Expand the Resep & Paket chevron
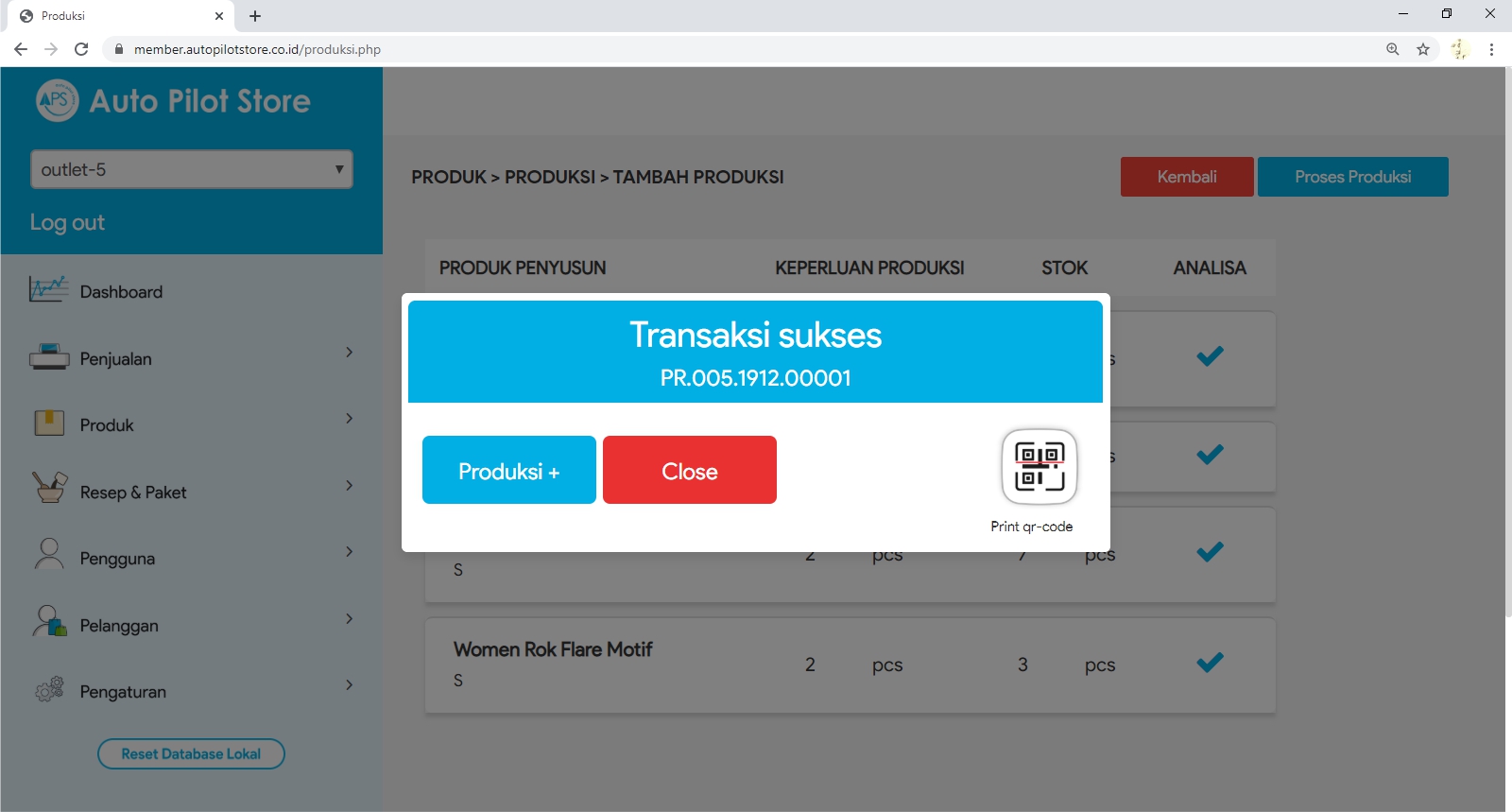 349,486
